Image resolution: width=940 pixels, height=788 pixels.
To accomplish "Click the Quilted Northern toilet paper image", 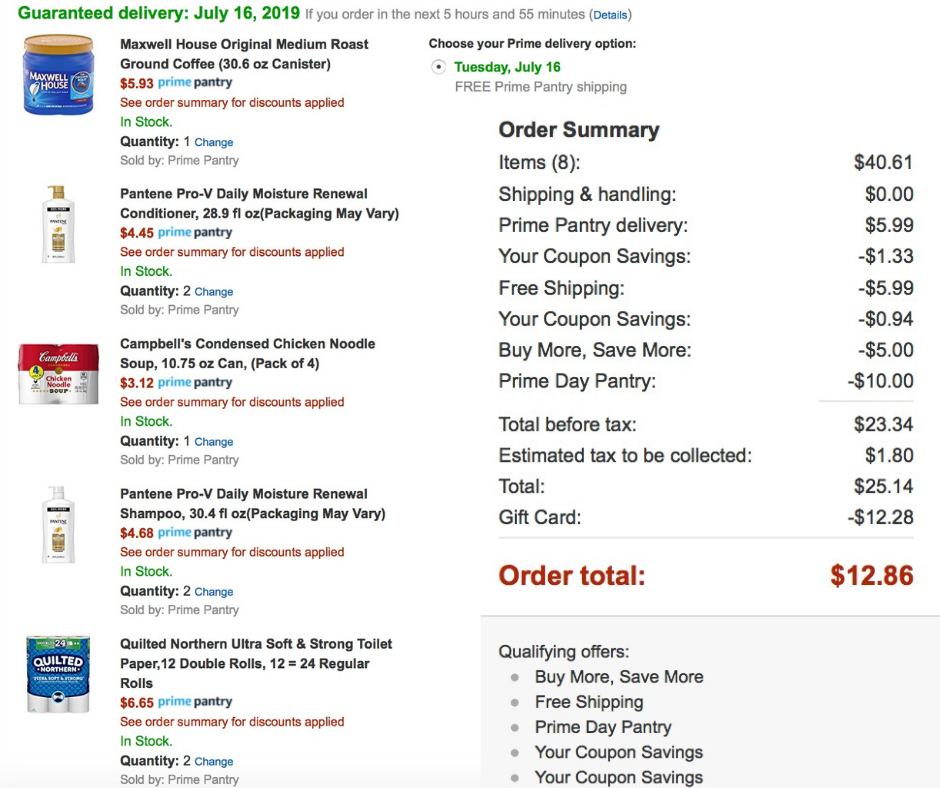I will click(58, 674).
